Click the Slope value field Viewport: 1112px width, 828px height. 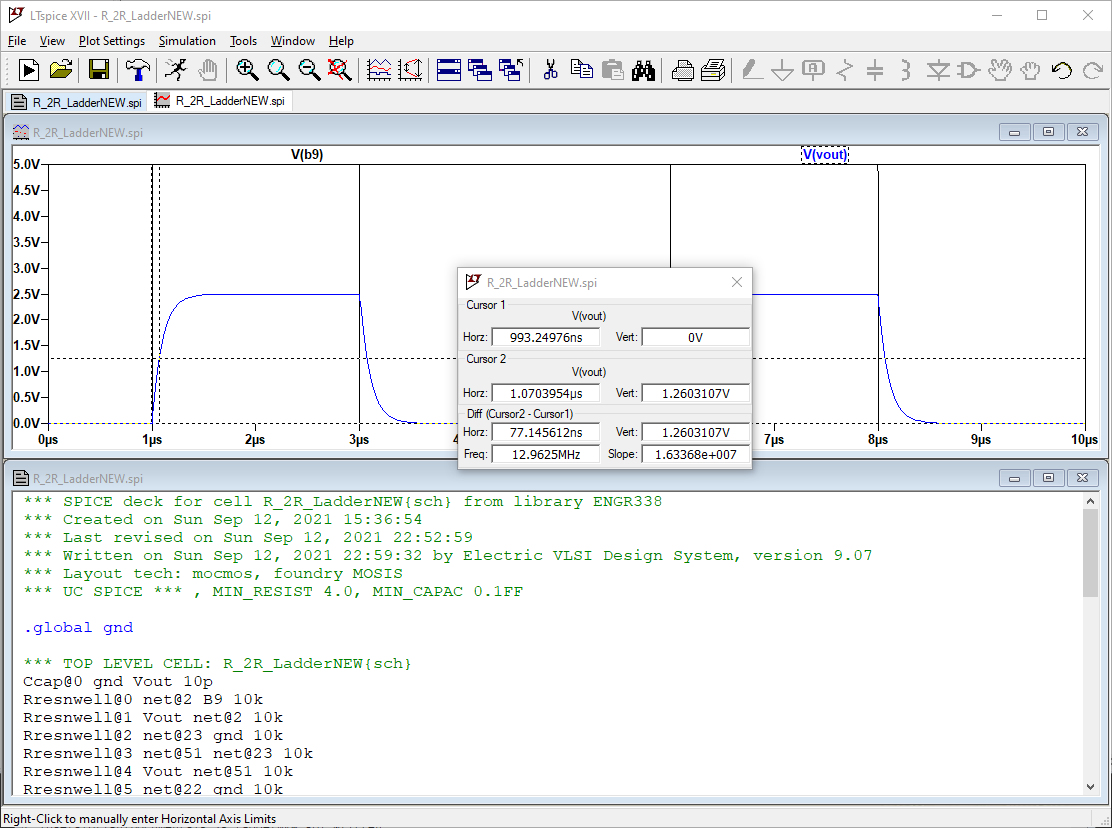[x=695, y=454]
